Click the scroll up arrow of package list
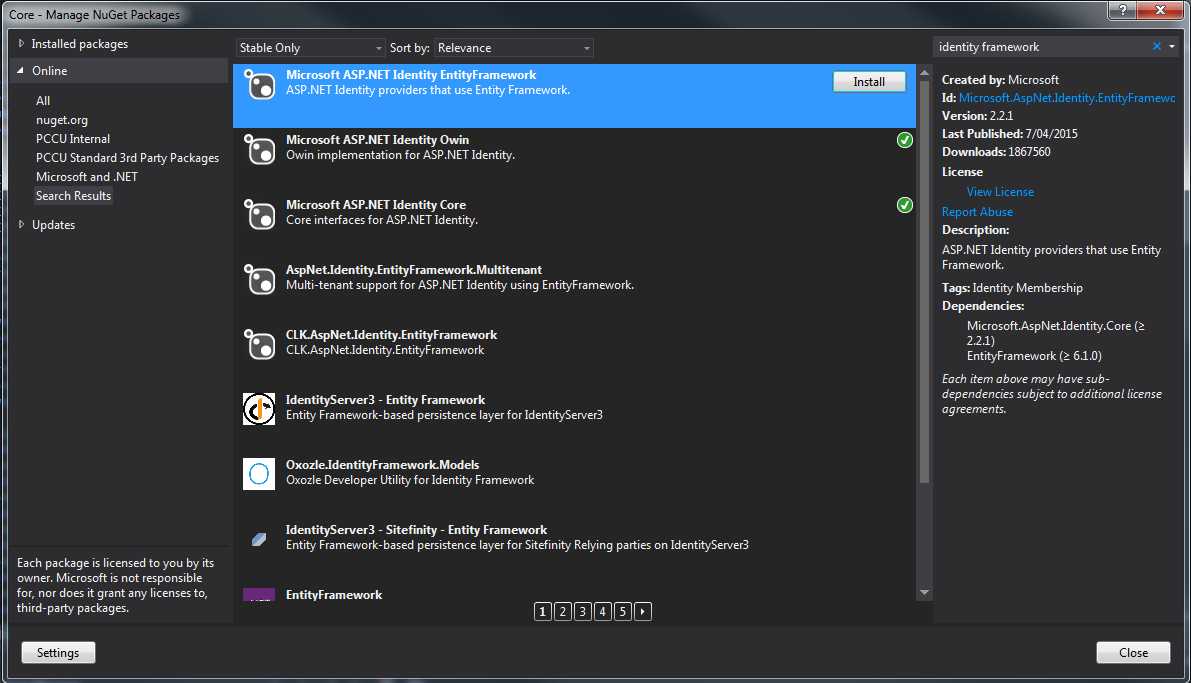Image resolution: width=1191 pixels, height=683 pixels. (x=924, y=73)
